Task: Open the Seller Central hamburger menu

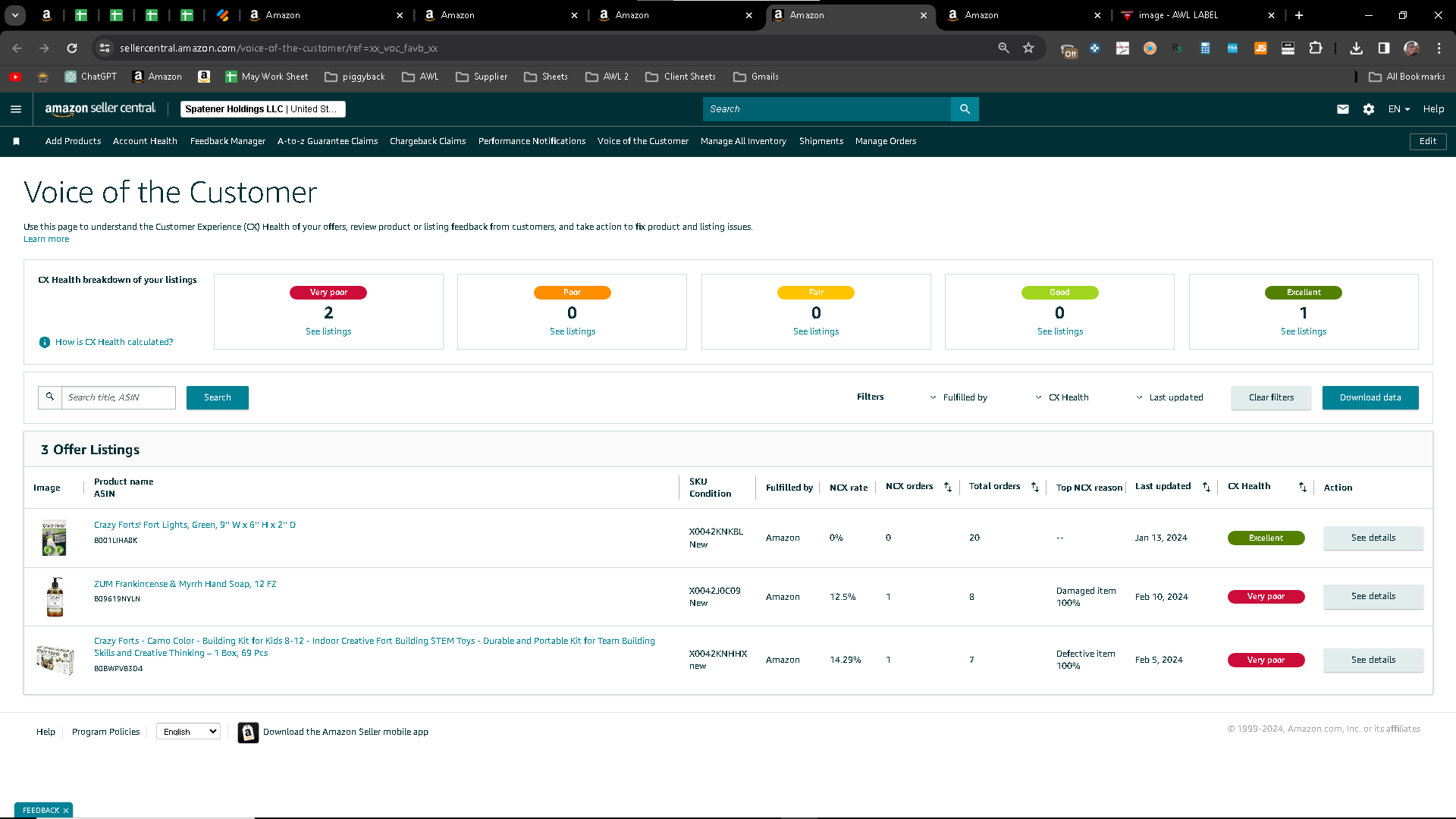Action: point(16,109)
